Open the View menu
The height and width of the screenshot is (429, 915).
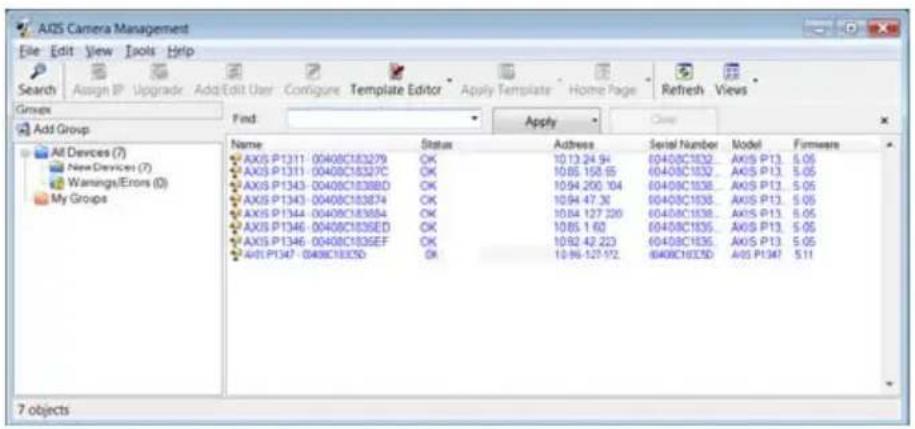[99, 51]
